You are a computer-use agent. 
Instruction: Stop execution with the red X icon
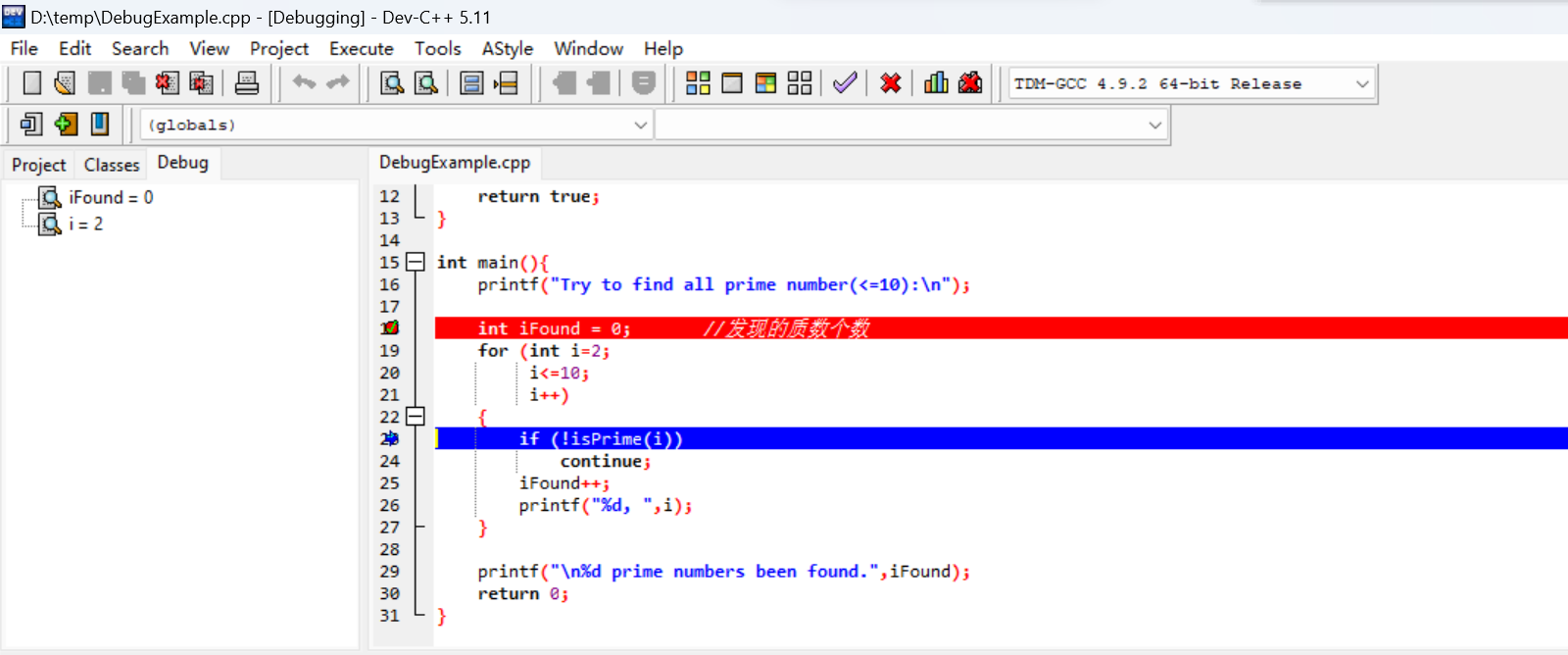[x=891, y=83]
